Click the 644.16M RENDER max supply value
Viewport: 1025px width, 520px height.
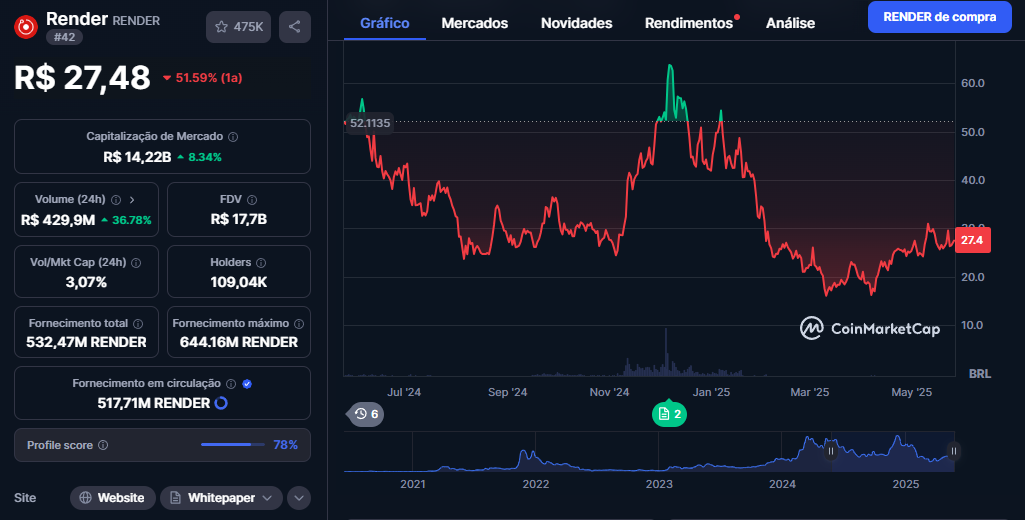click(239, 342)
